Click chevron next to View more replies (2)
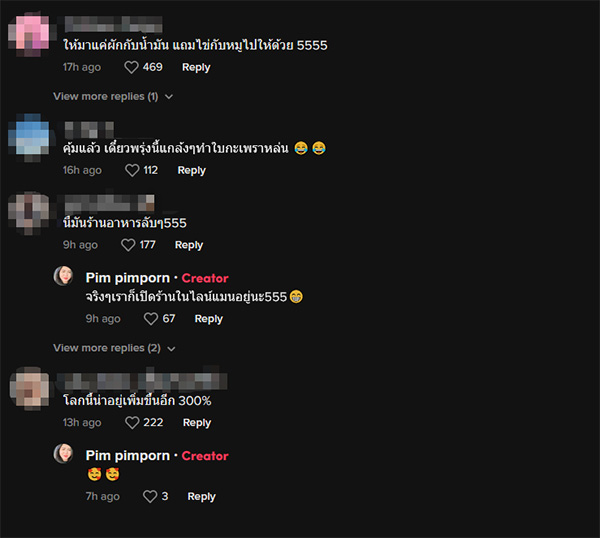This screenshot has height=538, width=600. click(171, 349)
